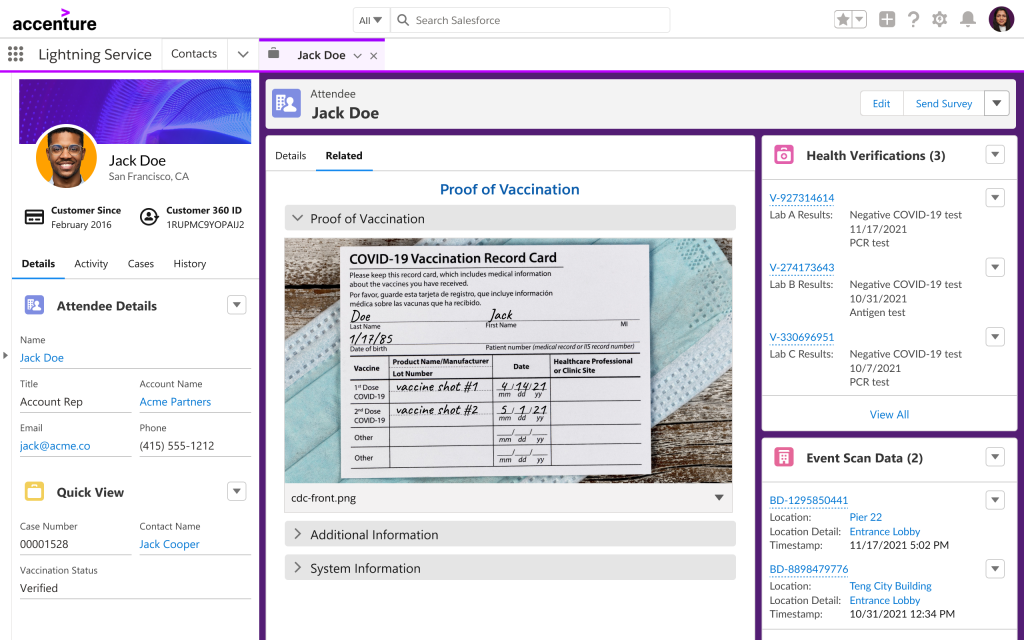Click the global actions plus icon

click(x=887, y=19)
